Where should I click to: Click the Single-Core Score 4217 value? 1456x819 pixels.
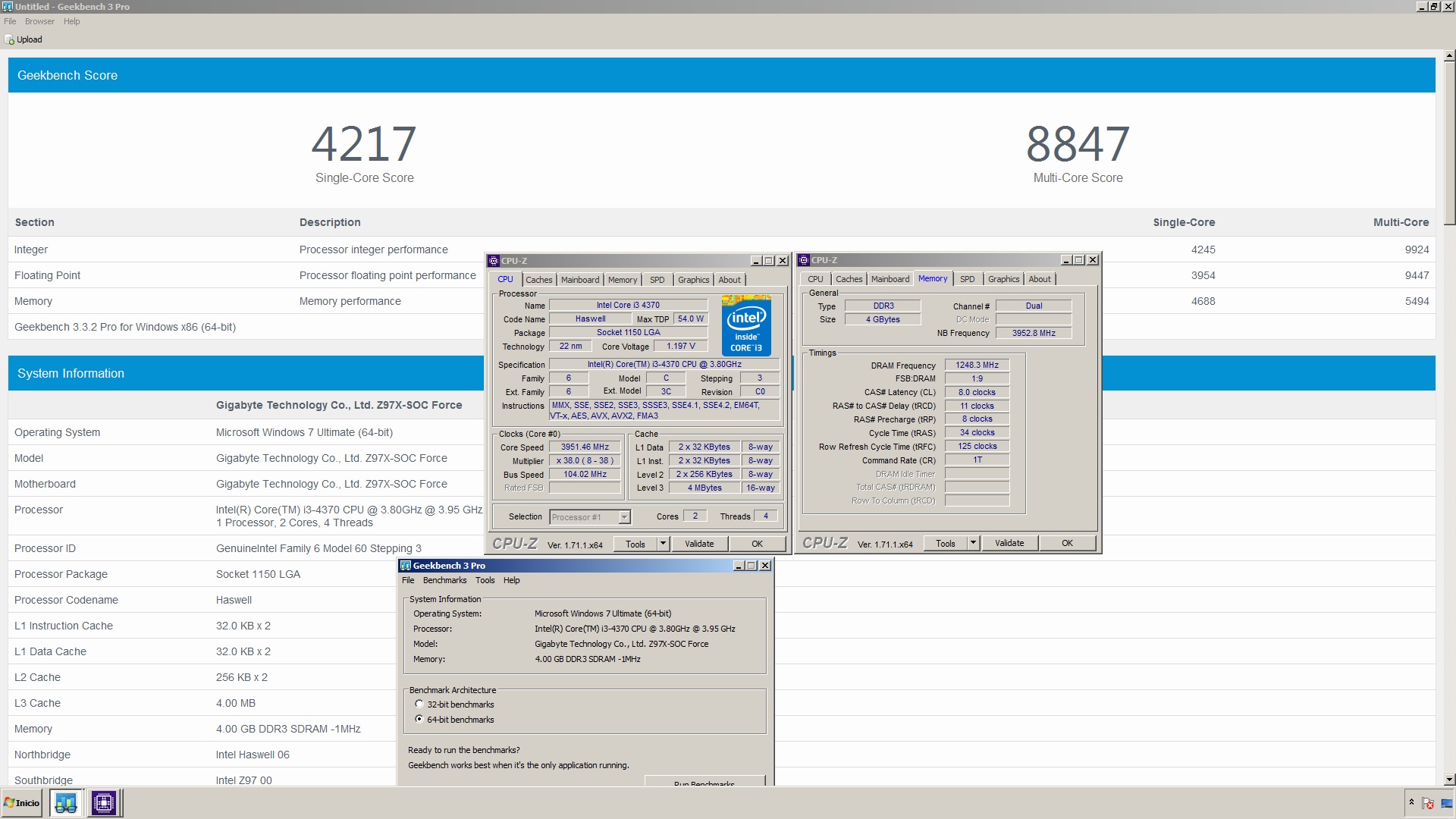pyautogui.click(x=364, y=143)
